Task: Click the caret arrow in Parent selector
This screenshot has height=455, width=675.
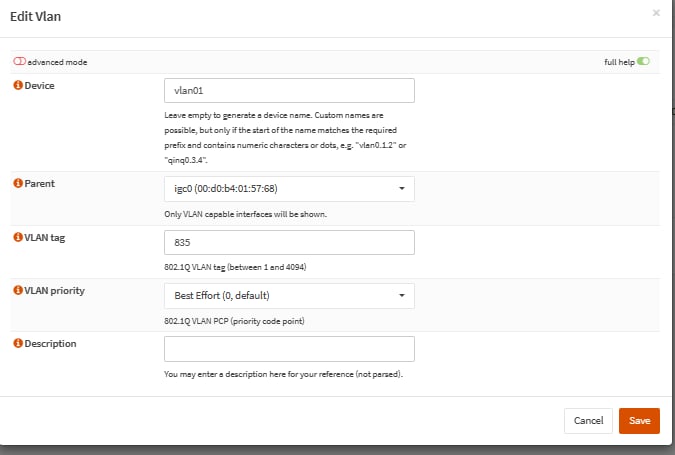Action: [x=402, y=189]
